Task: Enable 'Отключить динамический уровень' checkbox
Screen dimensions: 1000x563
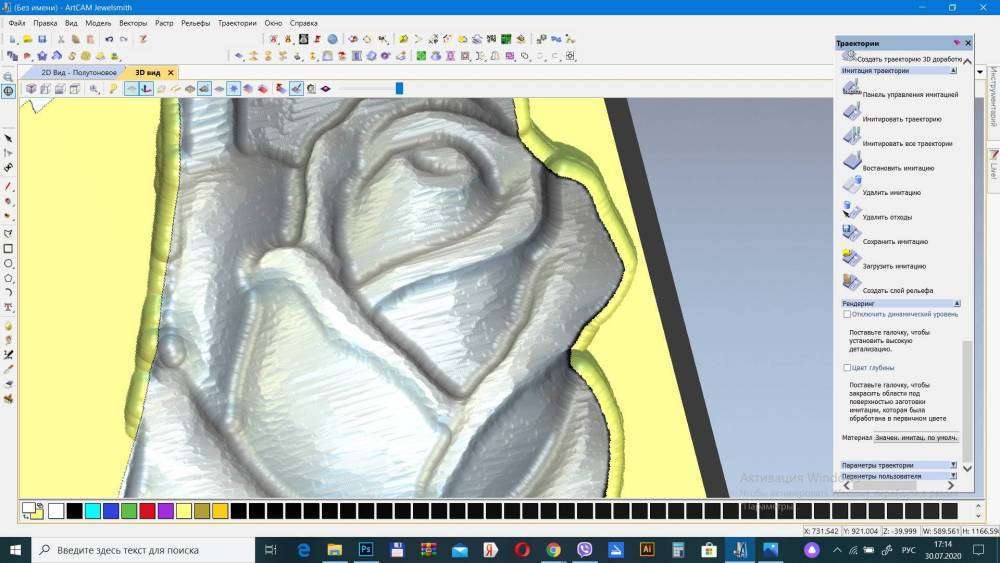Action: coord(847,314)
